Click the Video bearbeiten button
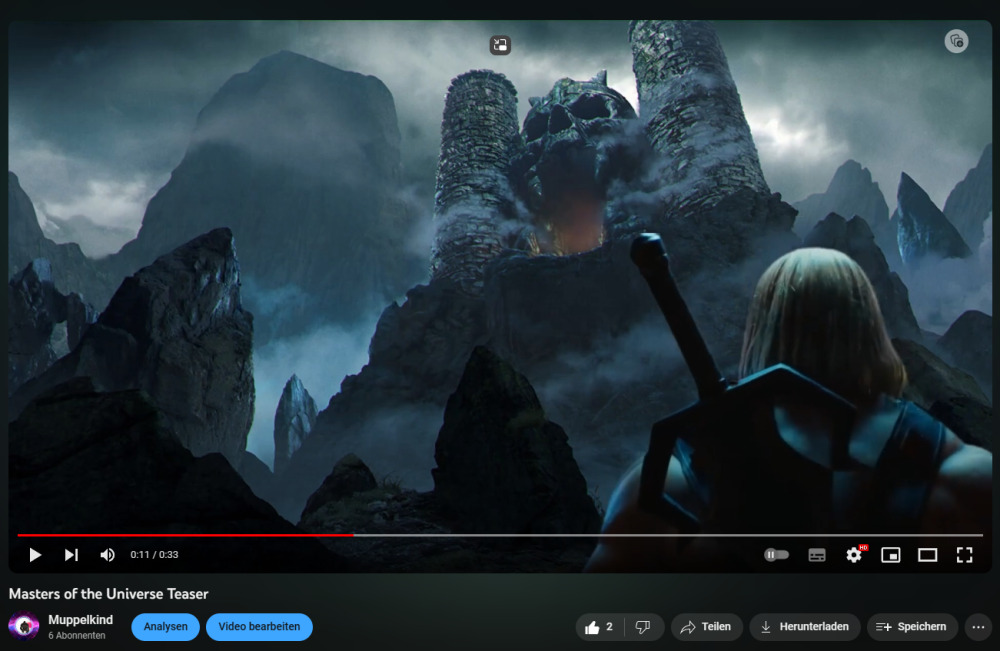Screen dimensions: 1000x651 (259, 627)
